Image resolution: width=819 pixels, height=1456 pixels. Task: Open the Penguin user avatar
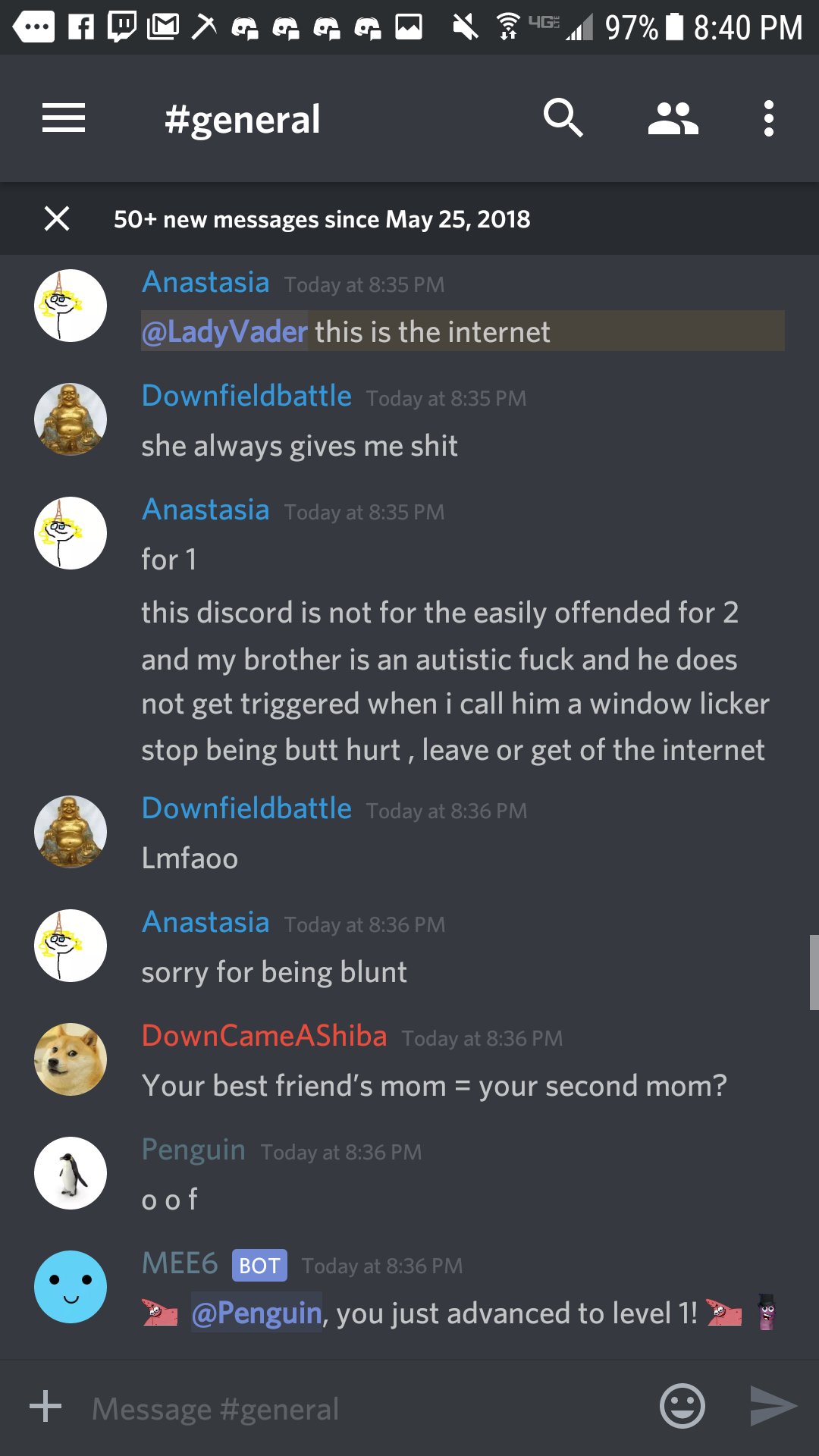71,1173
